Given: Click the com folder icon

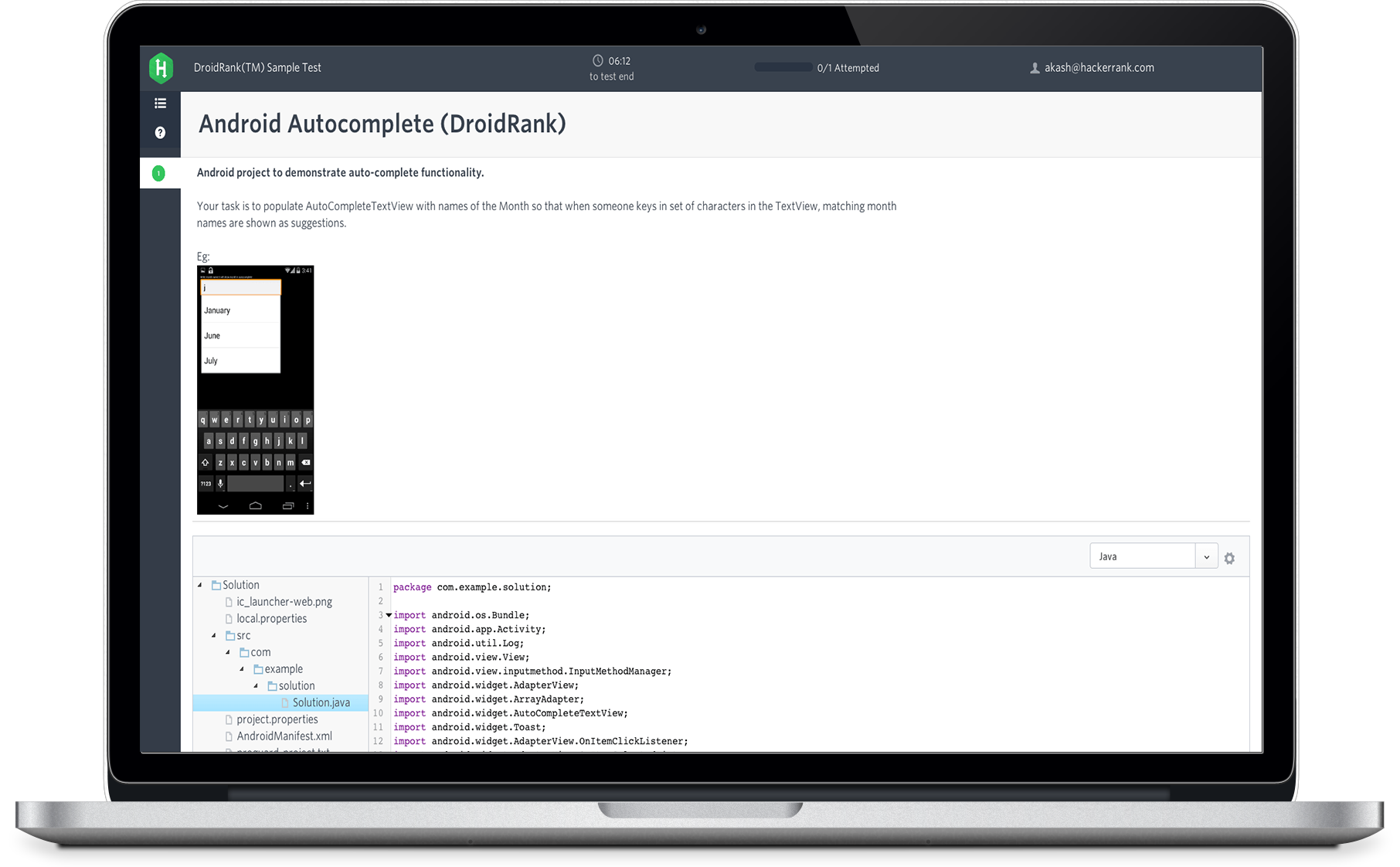Looking at the screenshot, I should click(x=244, y=653).
